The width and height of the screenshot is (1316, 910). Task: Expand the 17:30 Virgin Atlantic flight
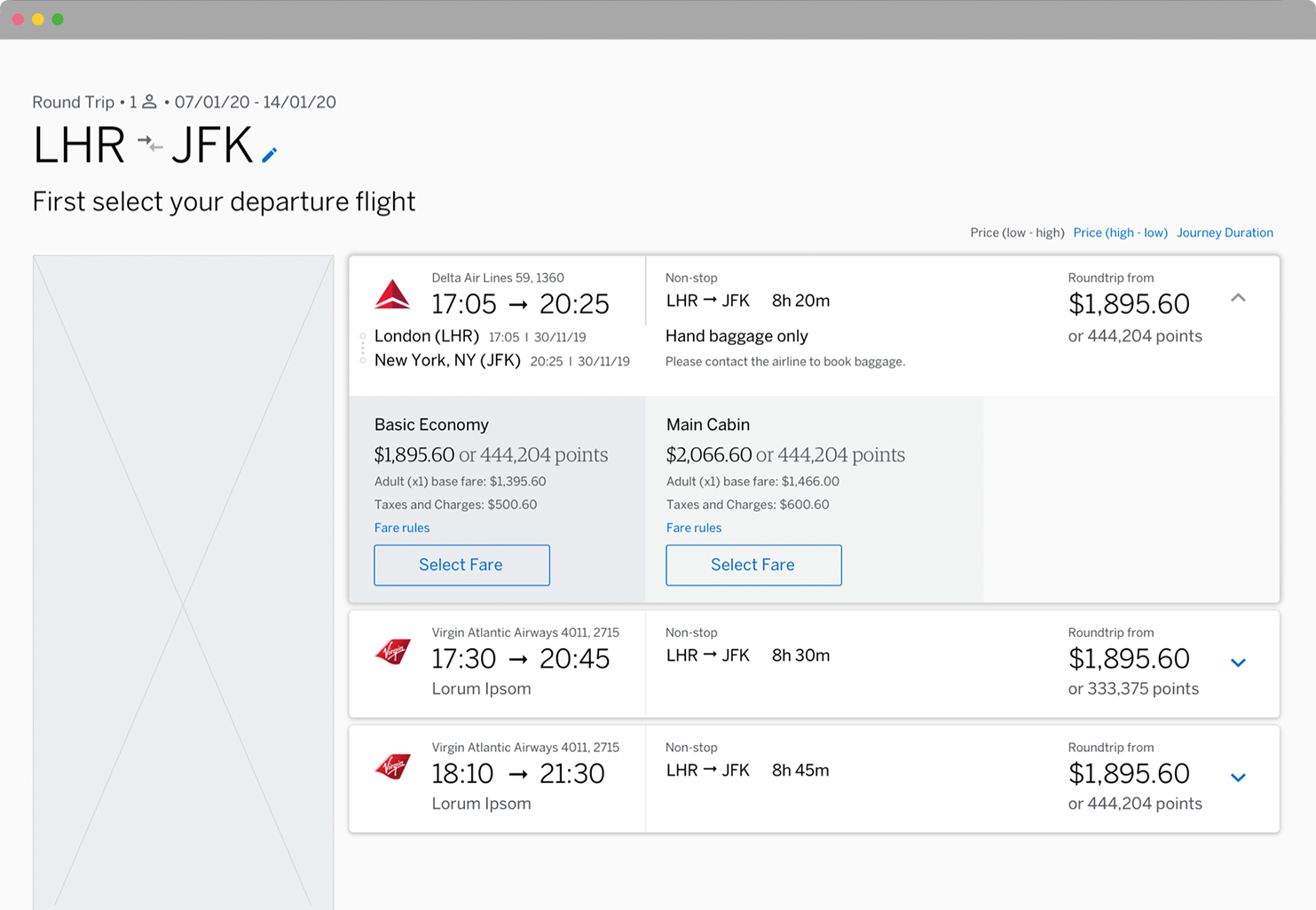[1238, 663]
